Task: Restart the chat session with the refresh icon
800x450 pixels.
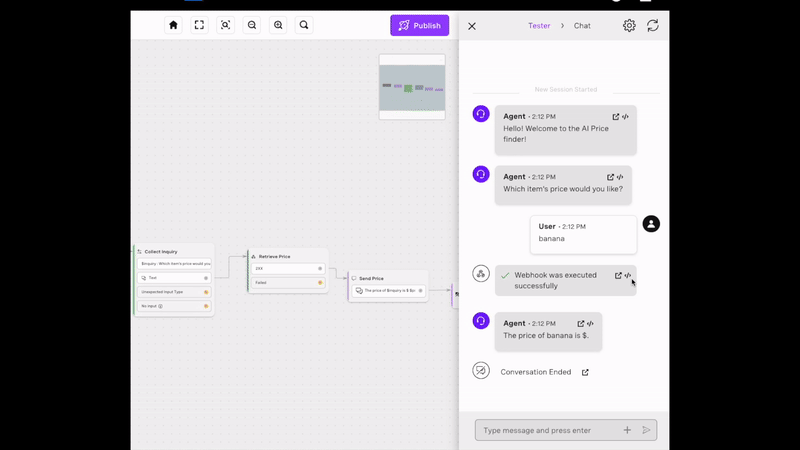Action: click(x=653, y=26)
